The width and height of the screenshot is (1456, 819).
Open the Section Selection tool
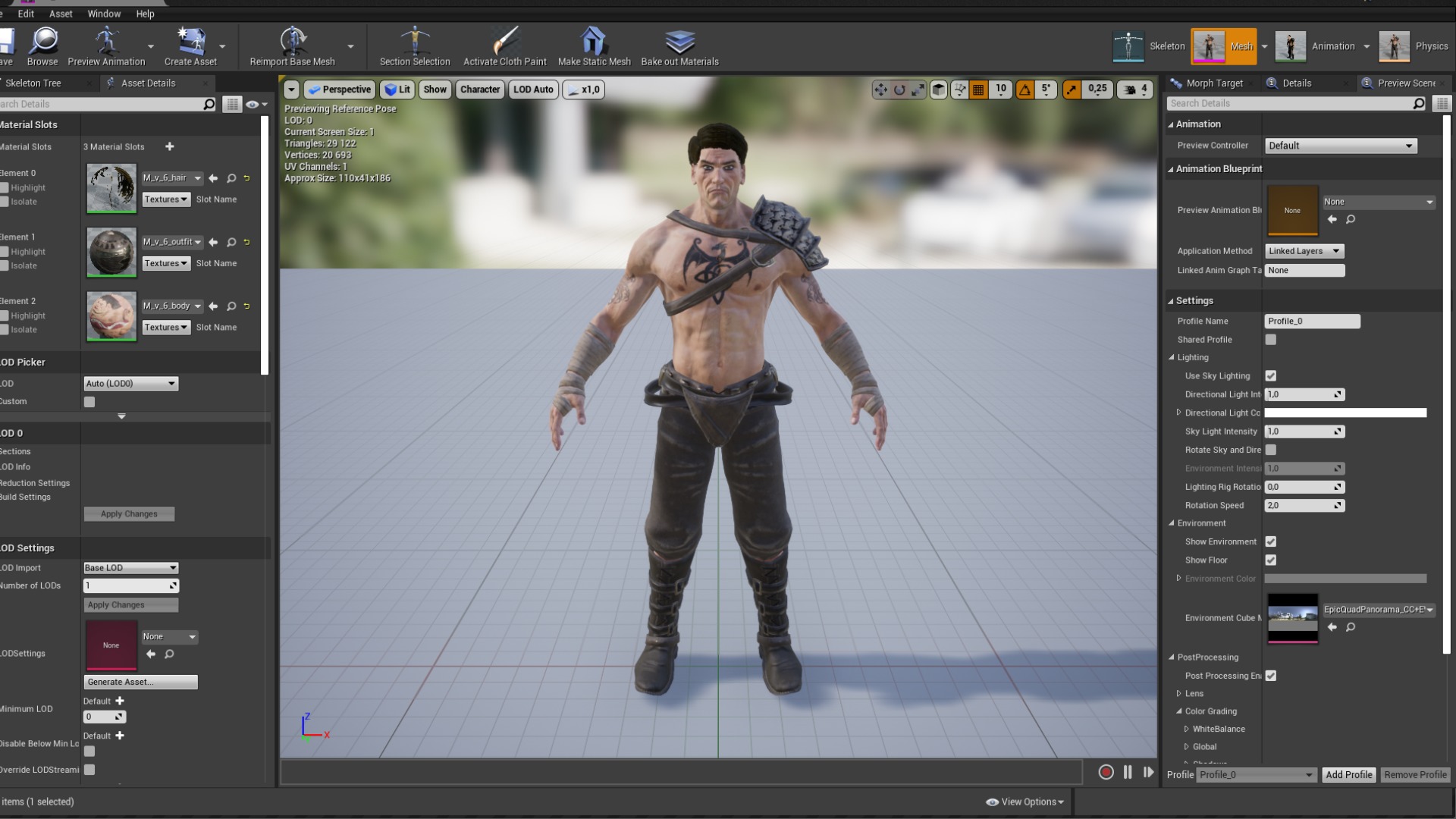415,42
